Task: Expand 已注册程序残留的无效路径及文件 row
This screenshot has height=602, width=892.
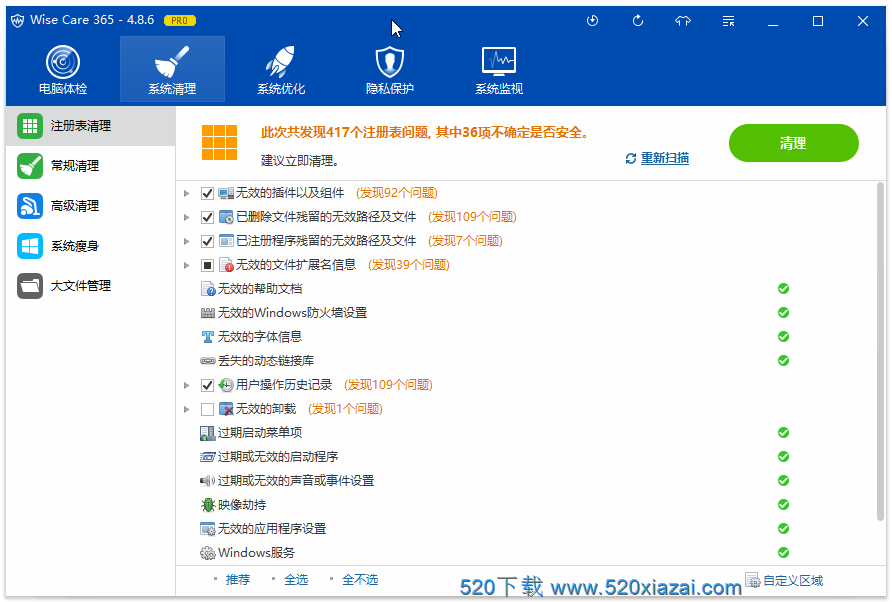Action: pos(186,241)
